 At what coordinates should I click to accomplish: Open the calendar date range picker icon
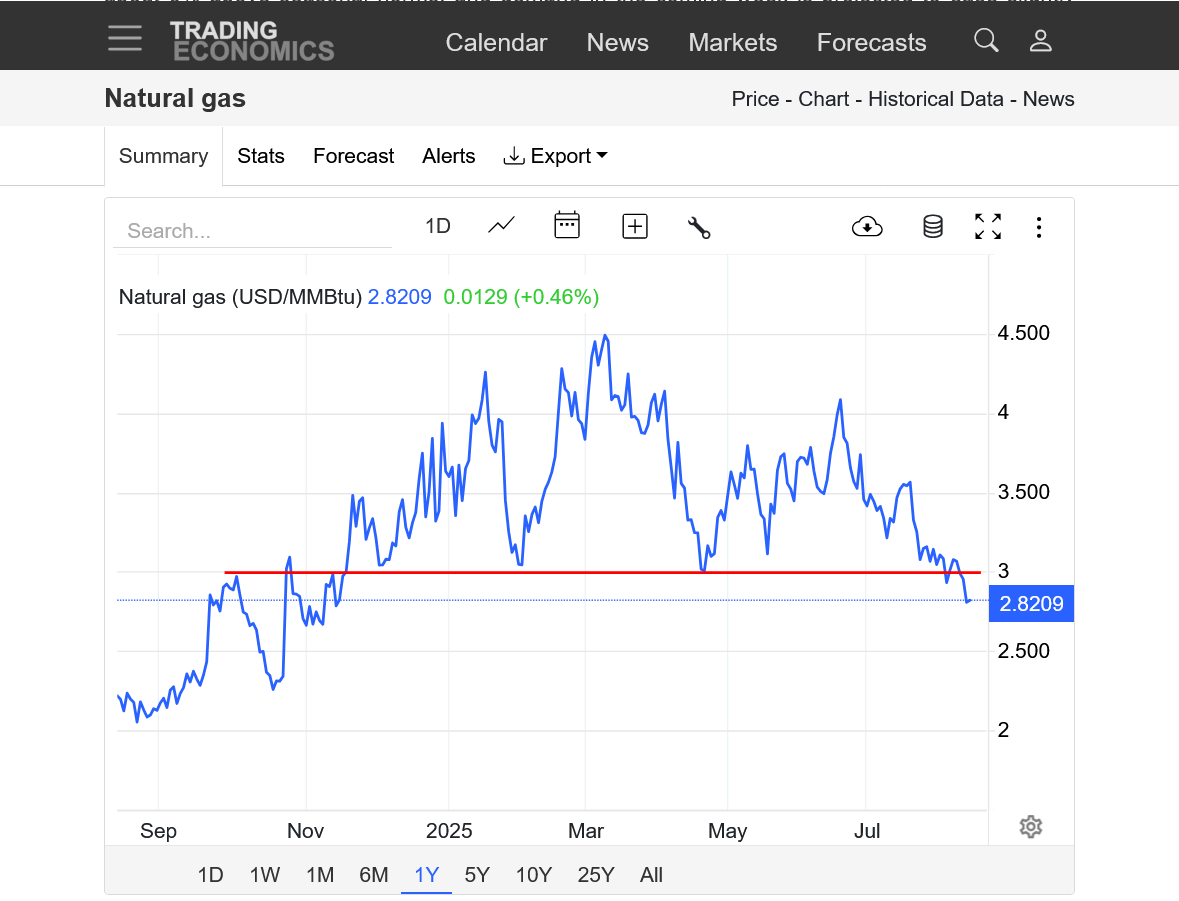567,226
